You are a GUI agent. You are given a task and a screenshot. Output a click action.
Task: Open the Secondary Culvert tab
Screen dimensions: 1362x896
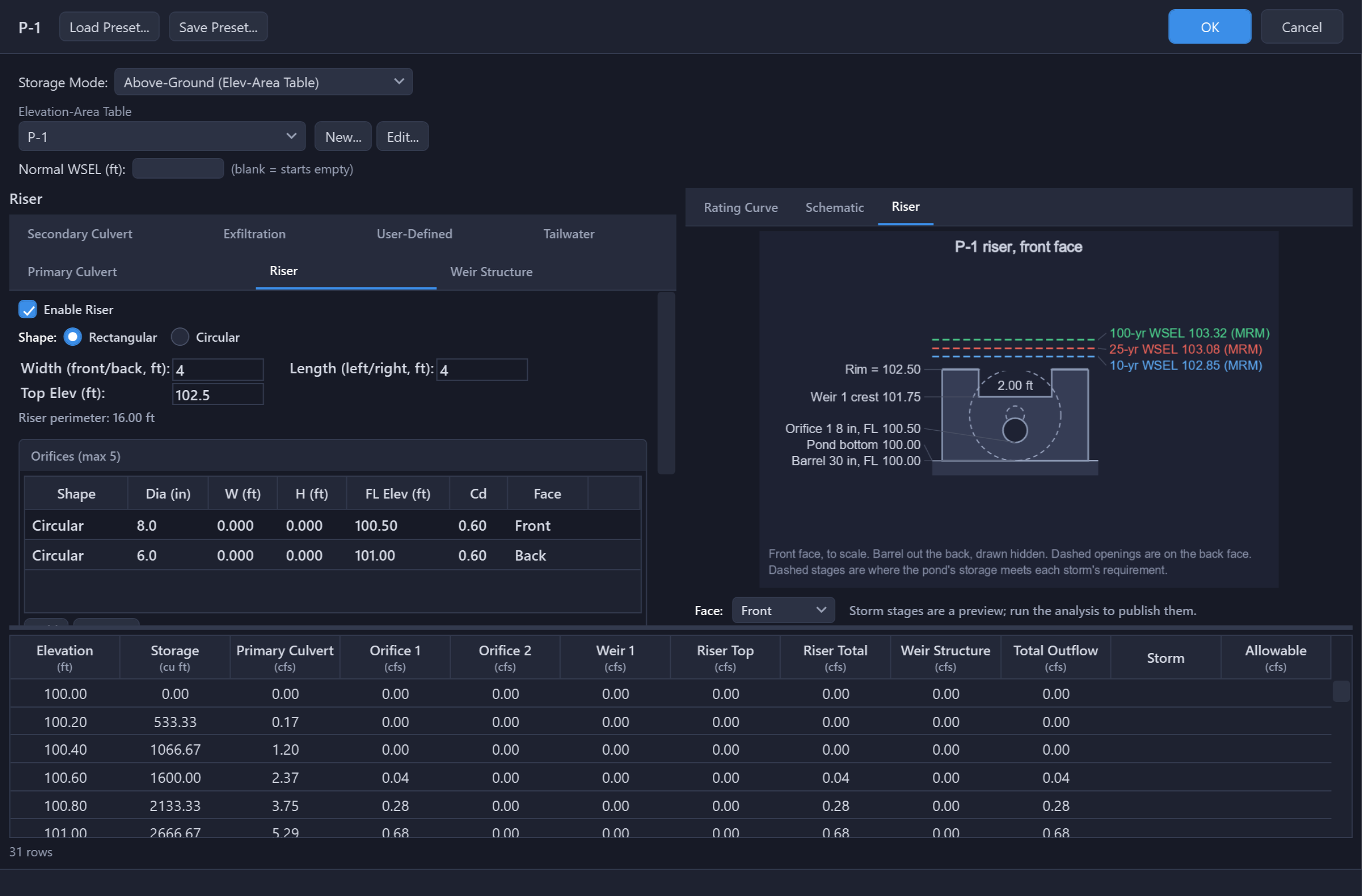(x=80, y=234)
